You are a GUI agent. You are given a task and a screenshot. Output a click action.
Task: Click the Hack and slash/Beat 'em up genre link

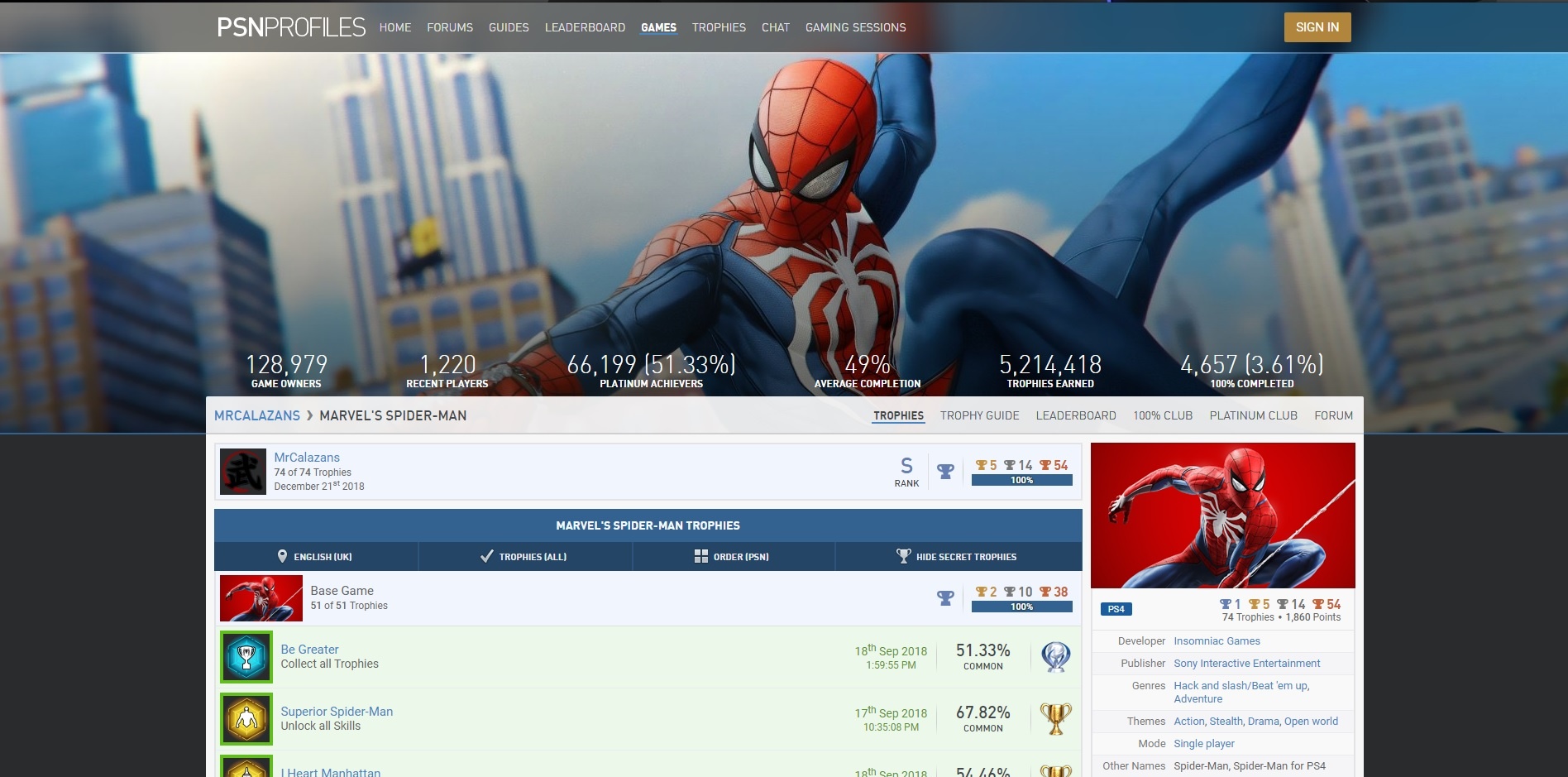coord(1241,686)
